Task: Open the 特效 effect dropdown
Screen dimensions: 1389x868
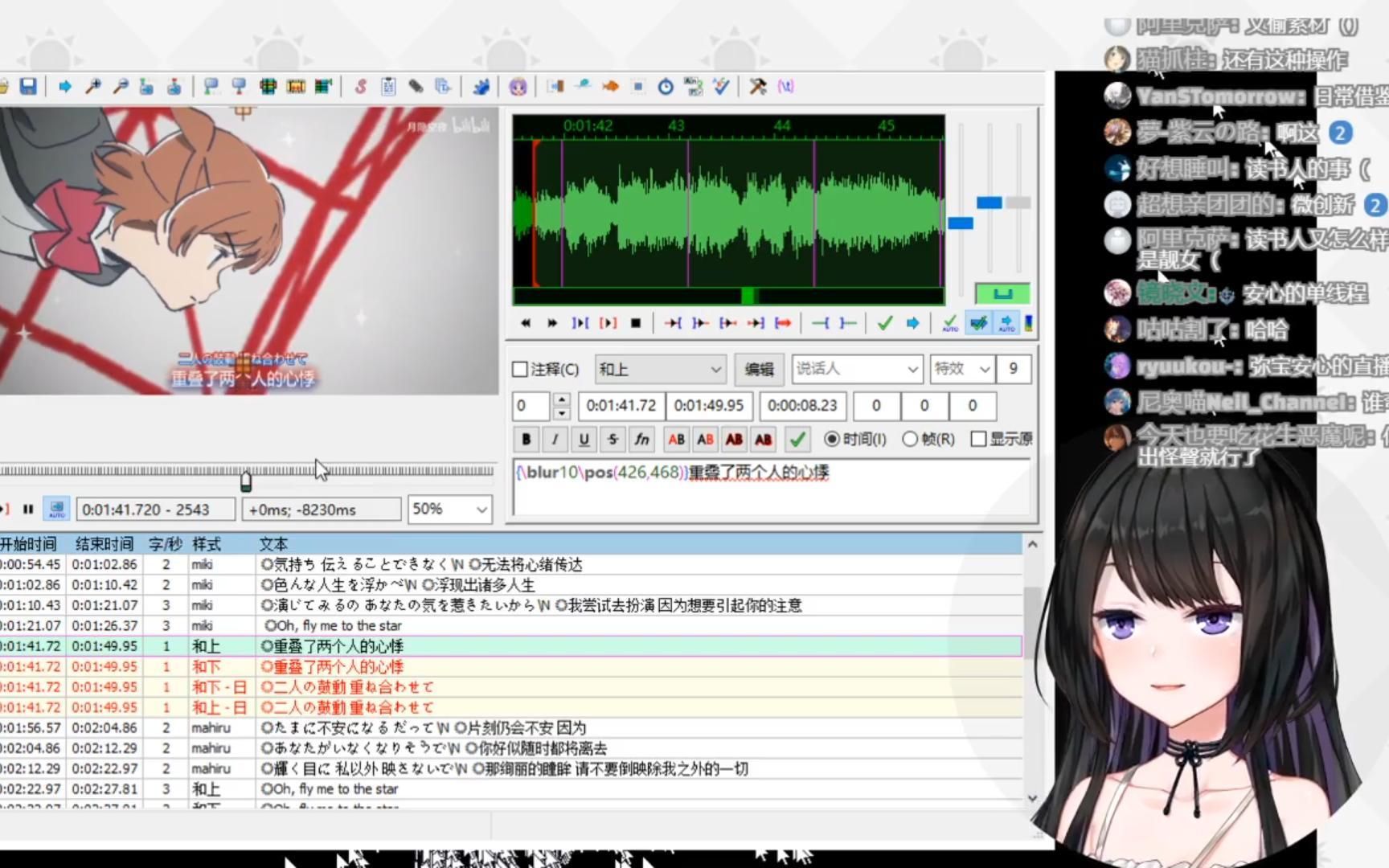Action: (x=962, y=369)
